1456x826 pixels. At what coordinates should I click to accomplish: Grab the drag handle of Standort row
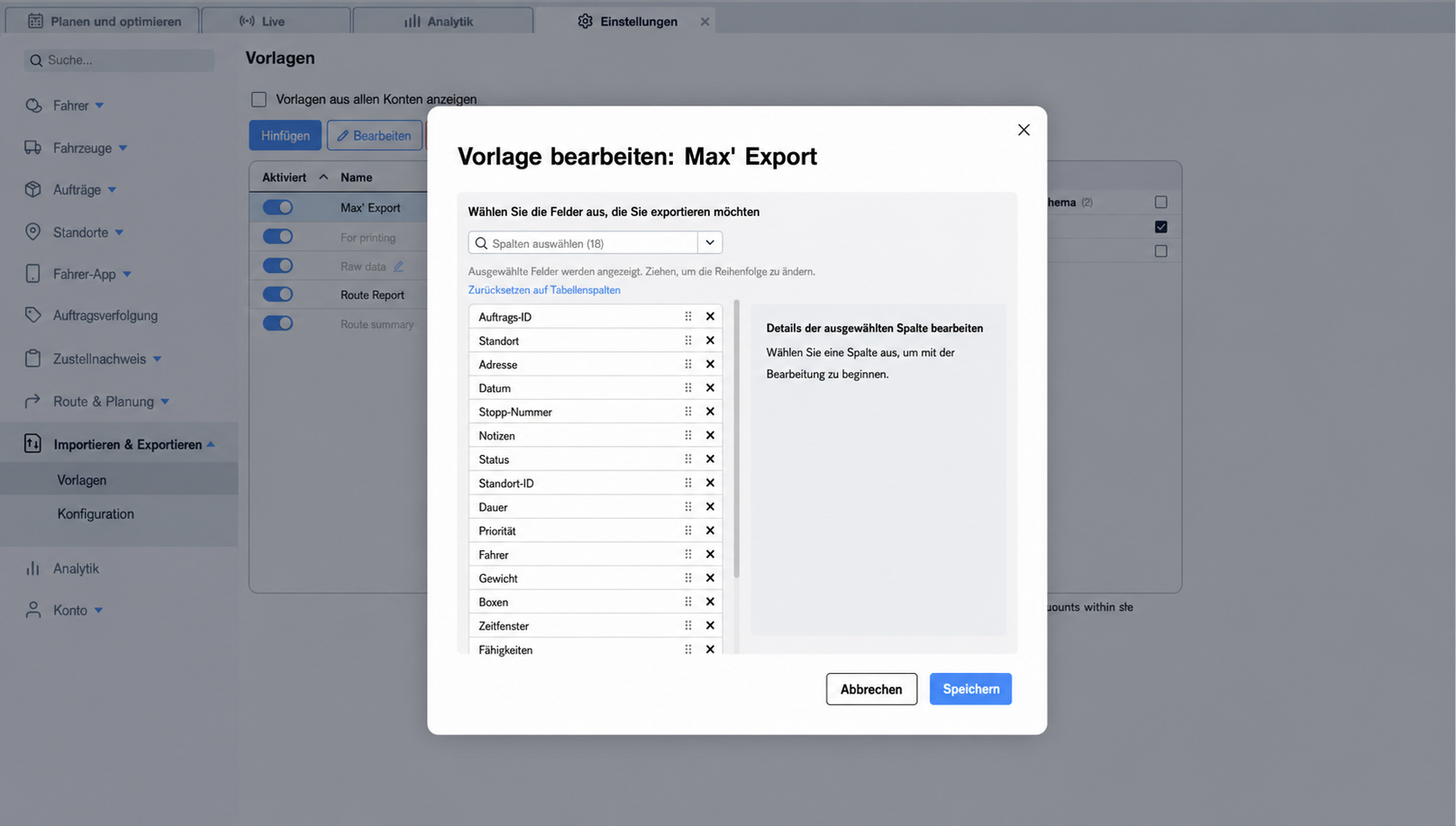point(687,340)
